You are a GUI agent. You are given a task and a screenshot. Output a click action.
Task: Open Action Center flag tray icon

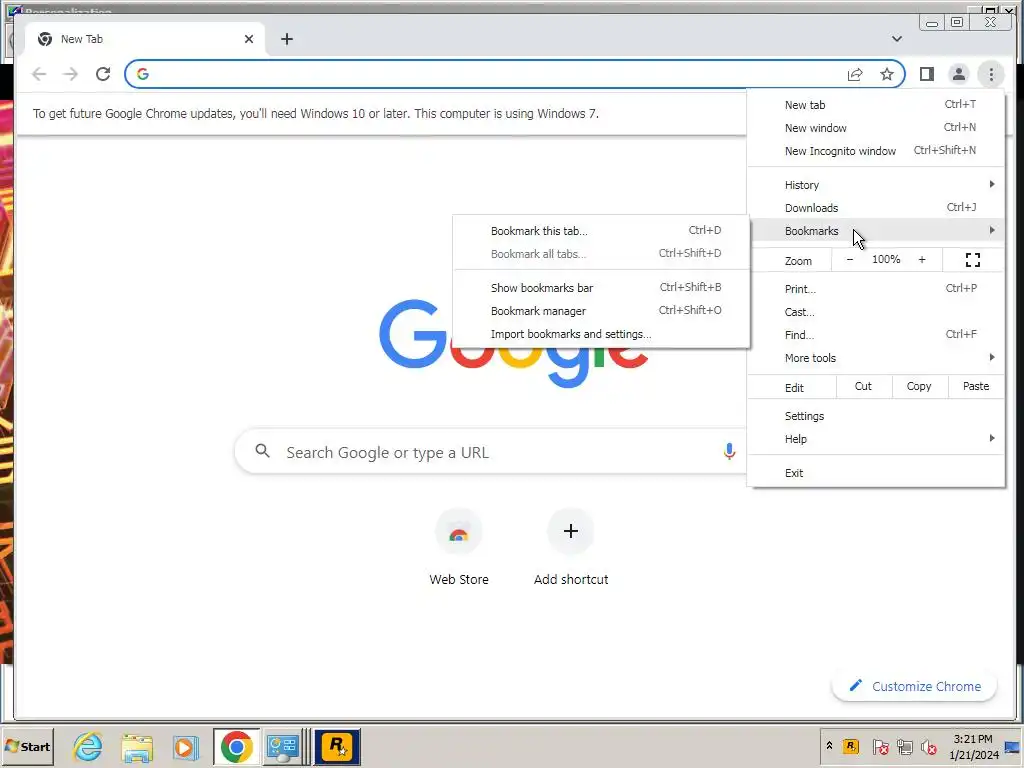tap(880, 746)
